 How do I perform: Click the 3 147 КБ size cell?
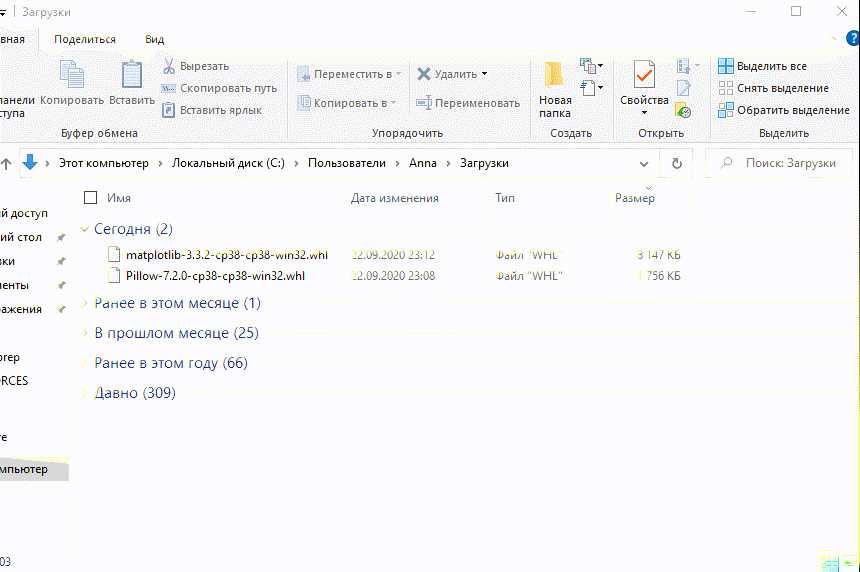(658, 255)
